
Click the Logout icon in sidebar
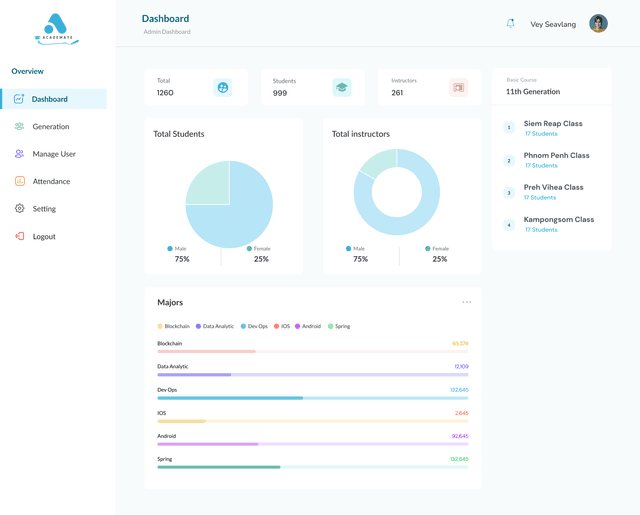point(20,236)
